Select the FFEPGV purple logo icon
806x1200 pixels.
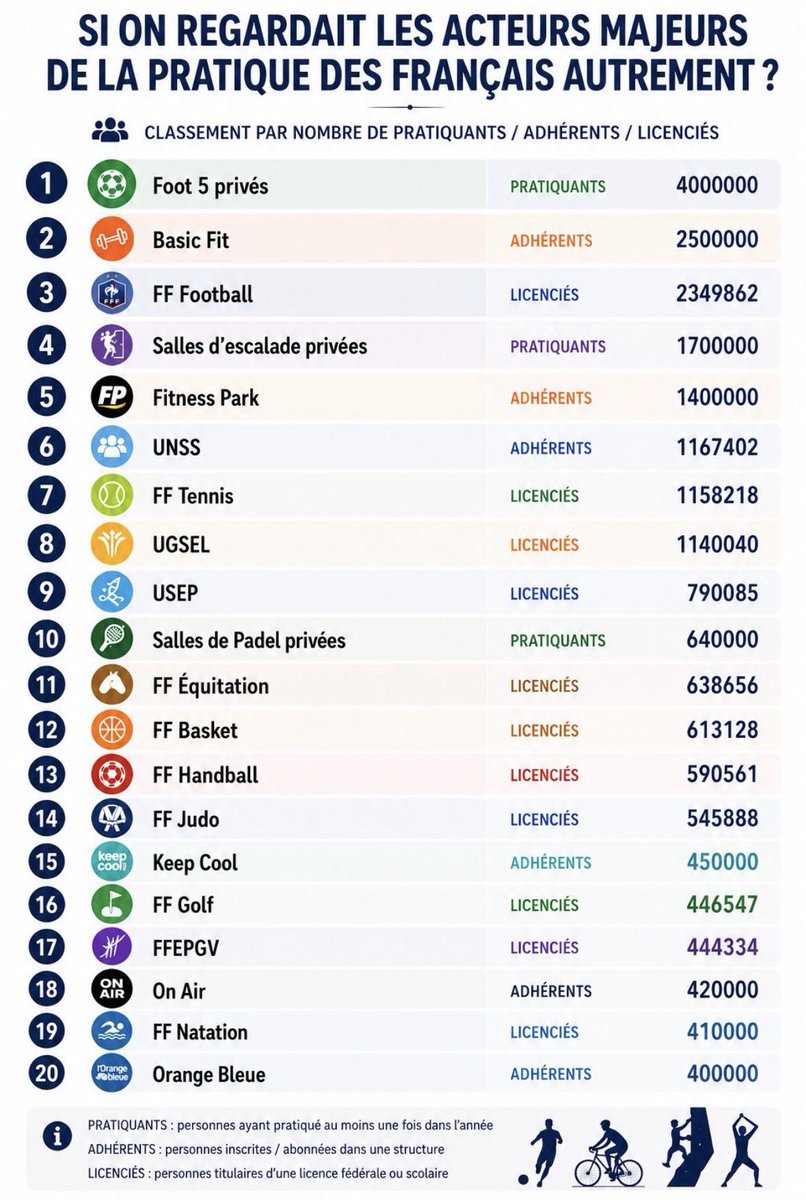110,947
